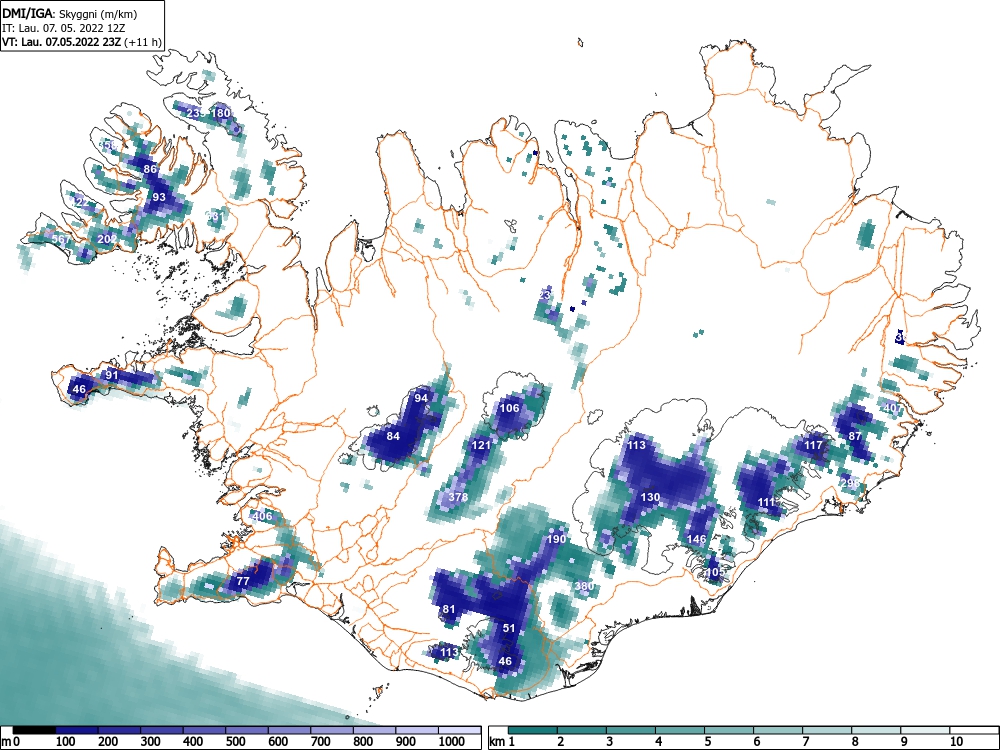The width and height of the screenshot is (1000, 750).
Task: Click the map value 202
Action: (107, 239)
